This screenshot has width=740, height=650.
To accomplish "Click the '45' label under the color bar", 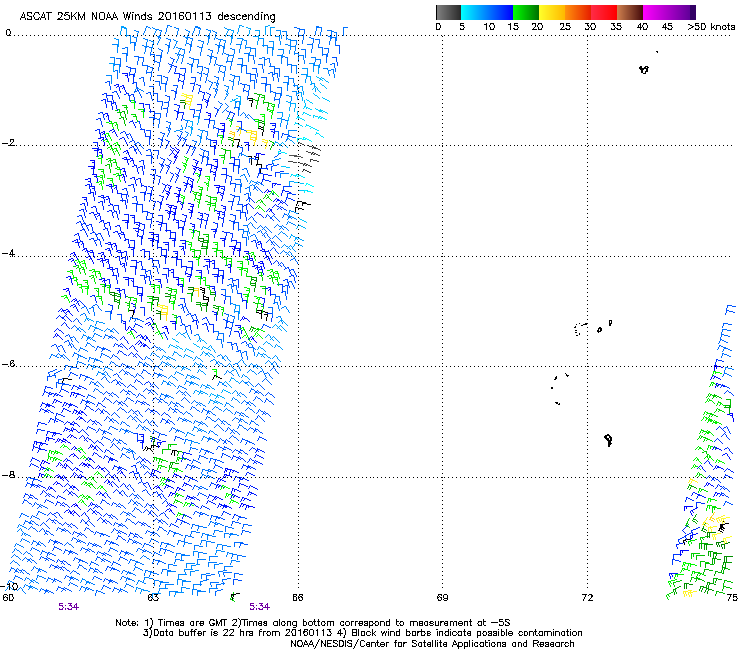I will 667,27.
